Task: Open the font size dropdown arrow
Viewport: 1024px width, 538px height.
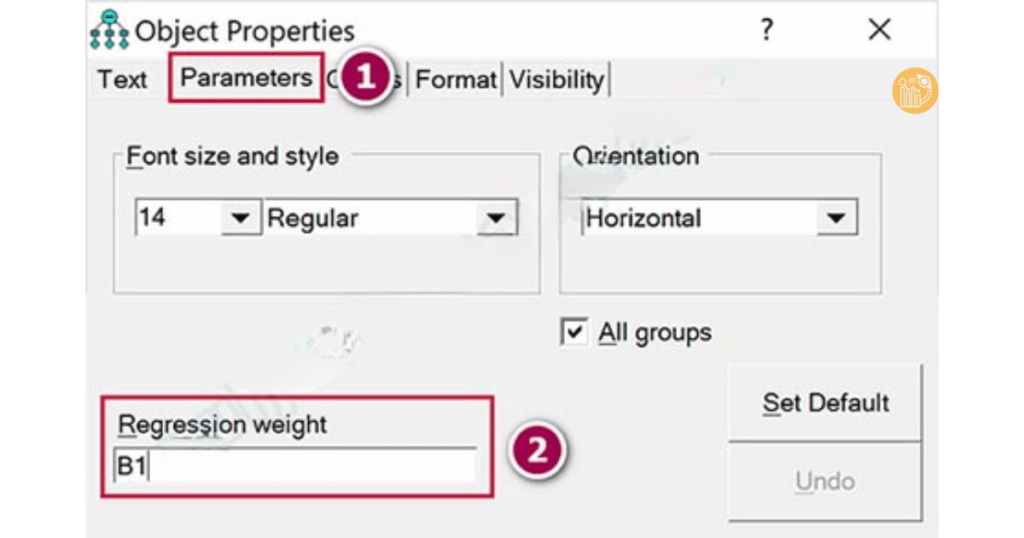Action: coord(240,218)
